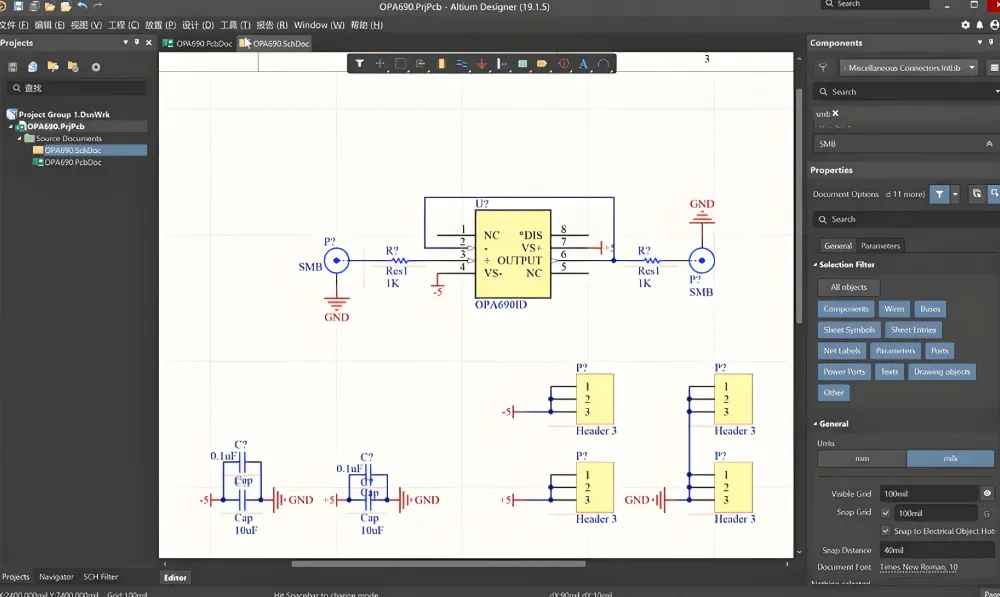Click the All objects filter button
Viewport: 1000px width, 597px height.
(x=848, y=287)
